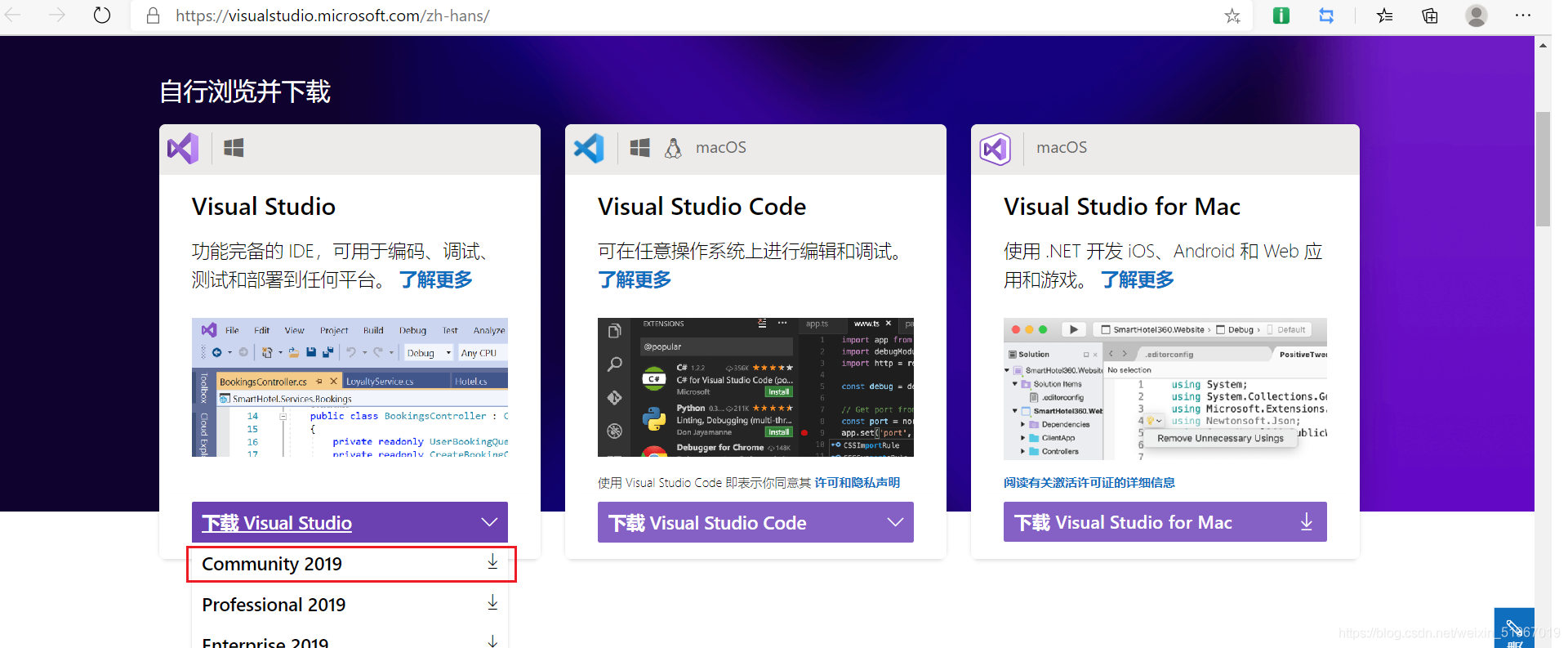Open learn more link for Visual Studio
Screen dimensions: 1568x648
coord(436,279)
